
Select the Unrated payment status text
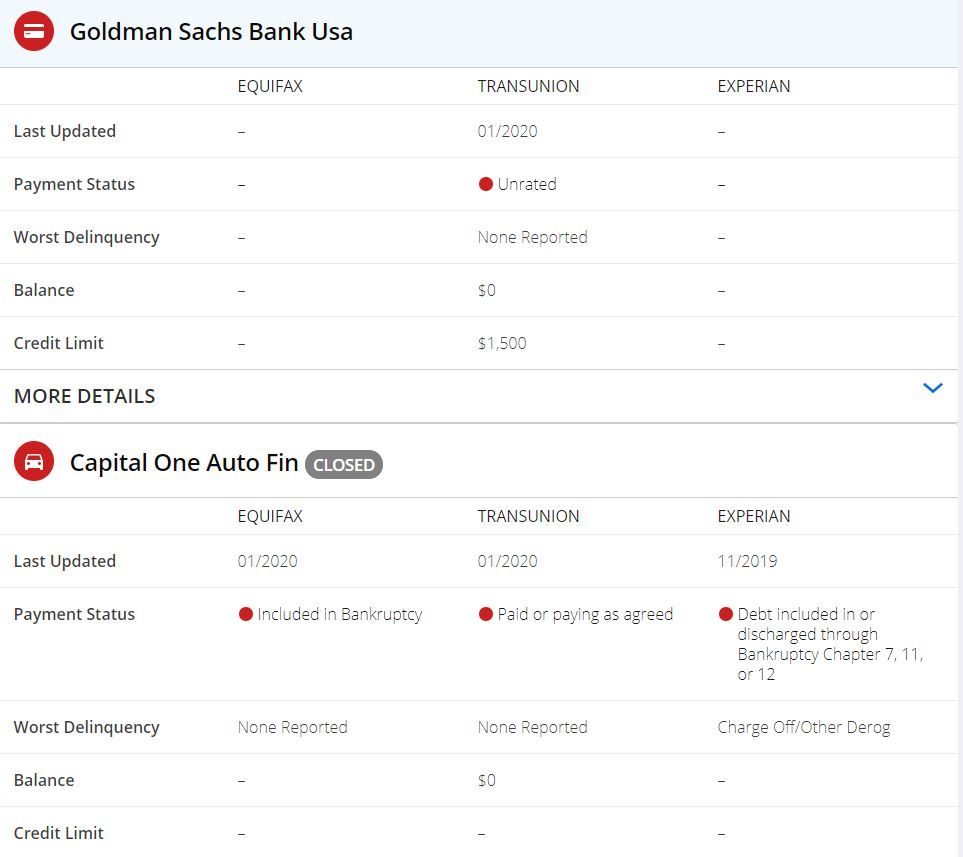pos(527,184)
